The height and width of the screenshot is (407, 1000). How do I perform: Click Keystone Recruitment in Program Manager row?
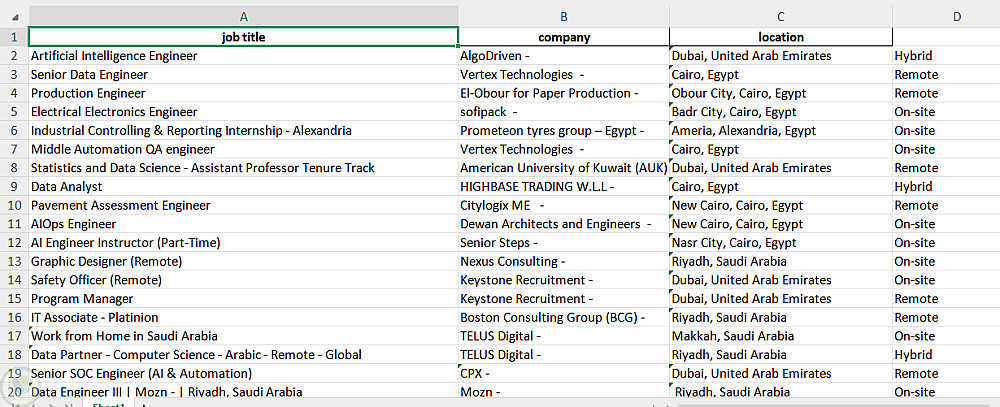pos(564,299)
